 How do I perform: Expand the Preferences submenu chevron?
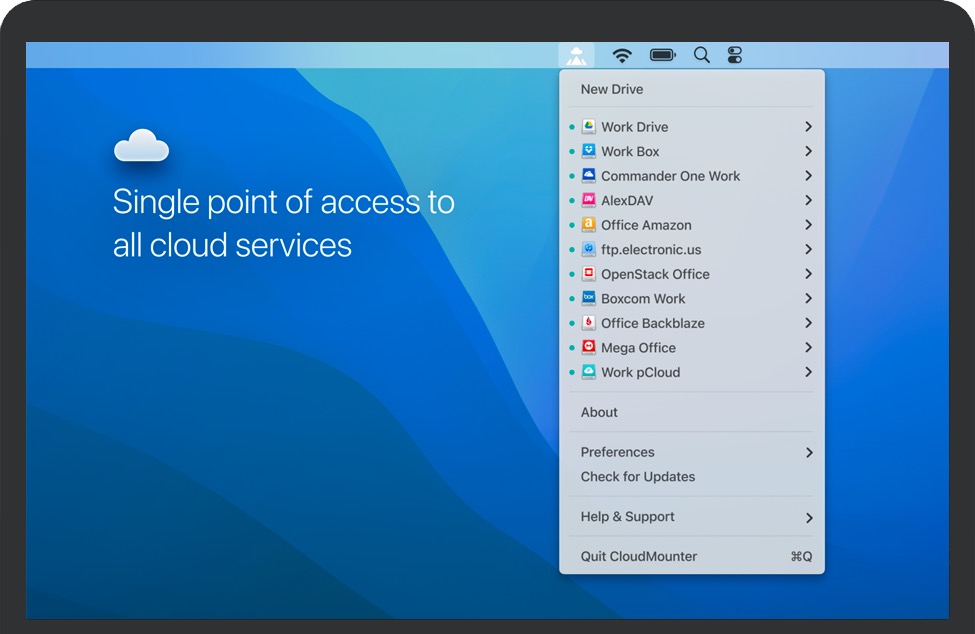tap(809, 453)
